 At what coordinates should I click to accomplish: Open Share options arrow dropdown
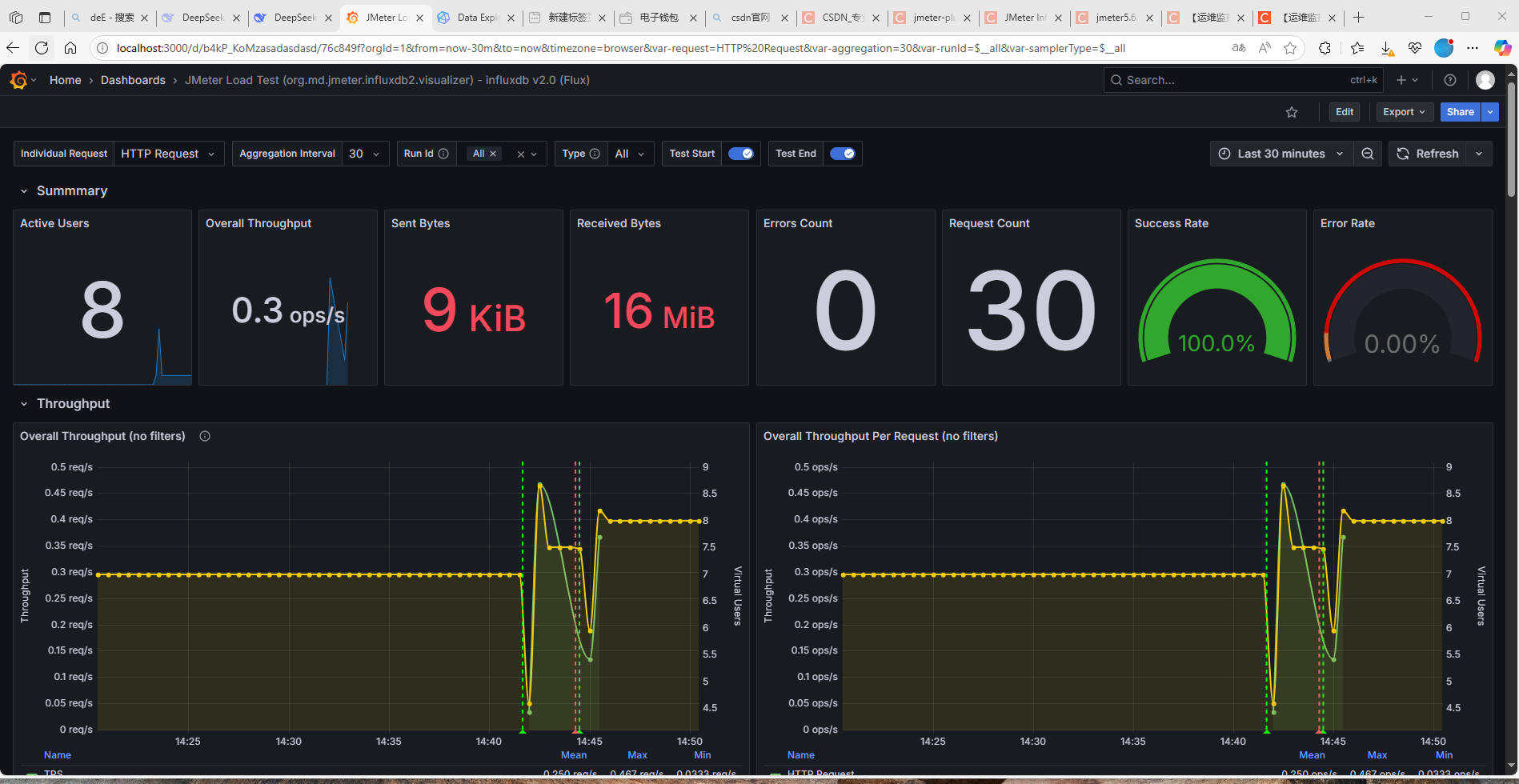1490,112
